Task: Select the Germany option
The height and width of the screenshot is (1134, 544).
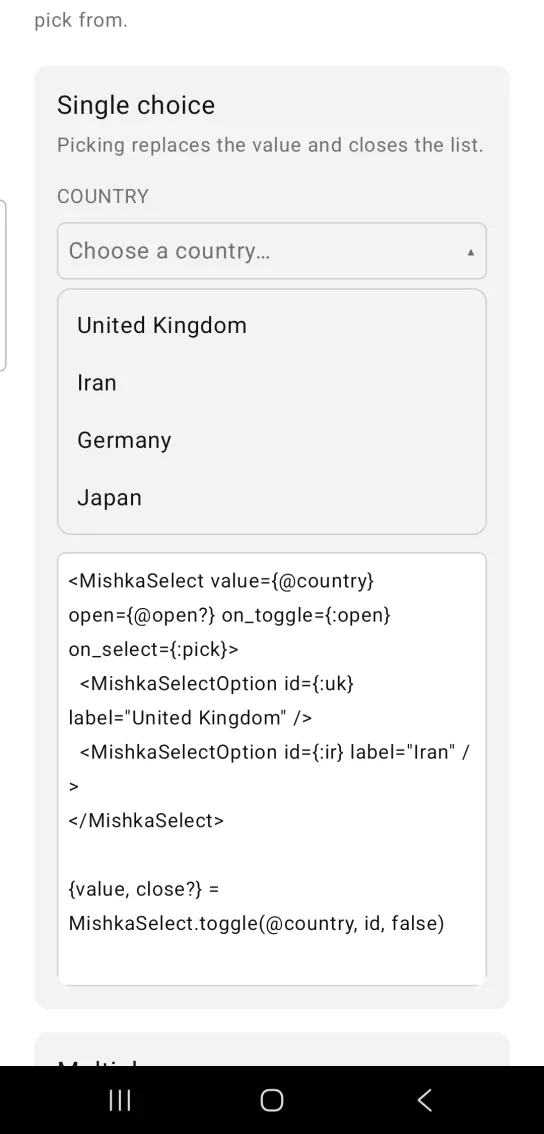Action: coord(271,440)
